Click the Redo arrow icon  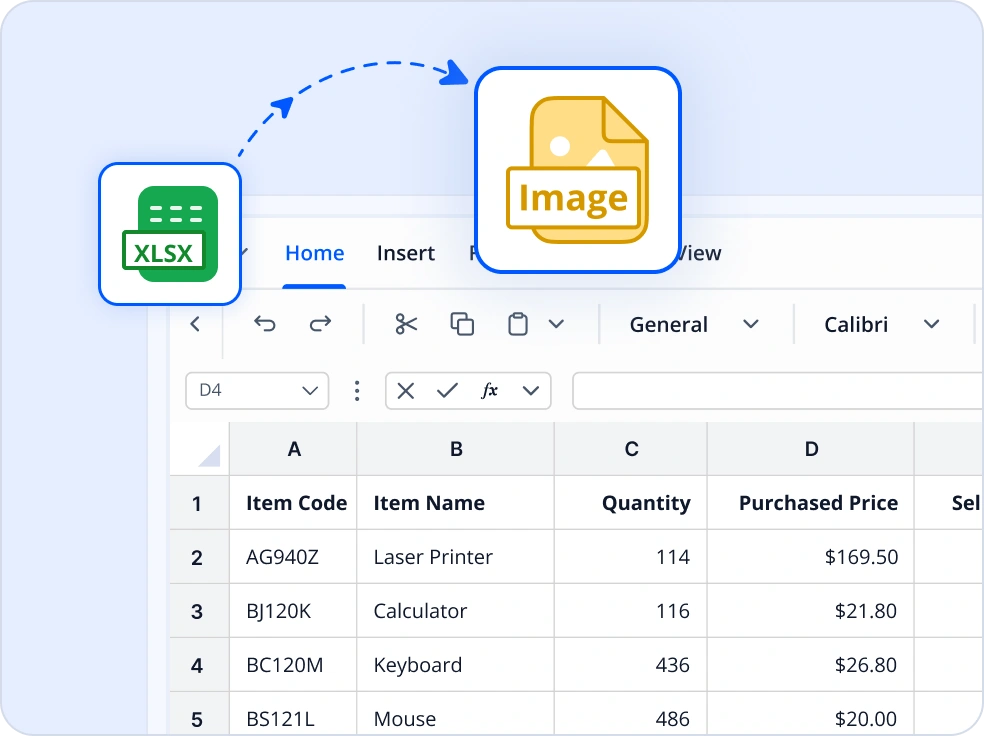click(x=320, y=324)
